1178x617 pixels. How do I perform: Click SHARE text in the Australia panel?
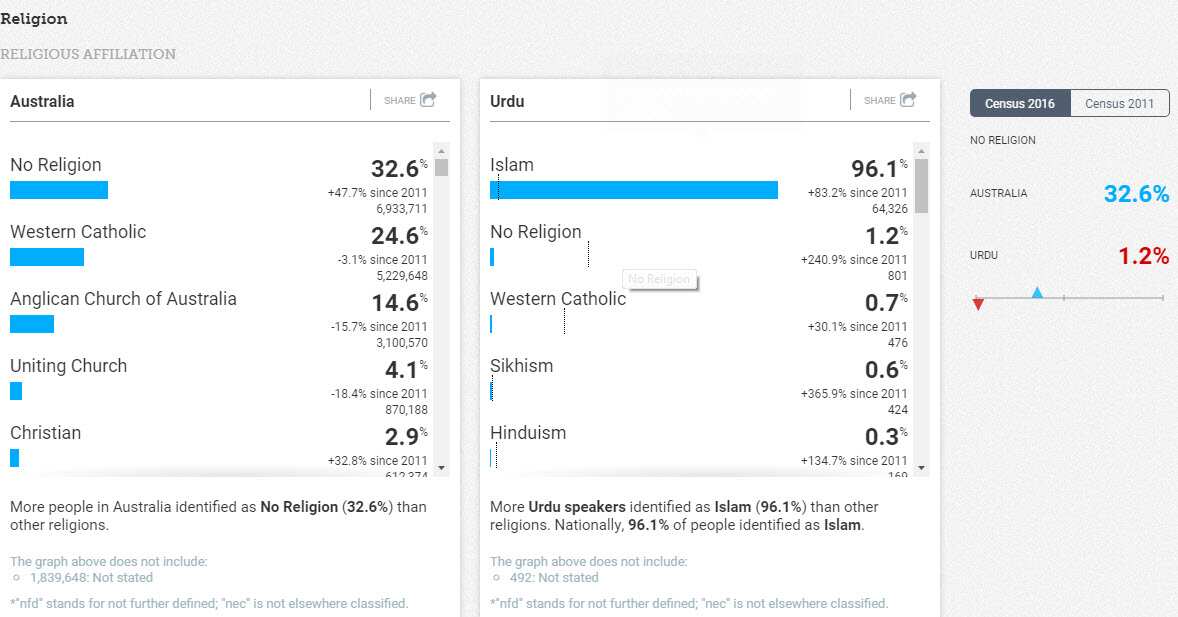(399, 101)
